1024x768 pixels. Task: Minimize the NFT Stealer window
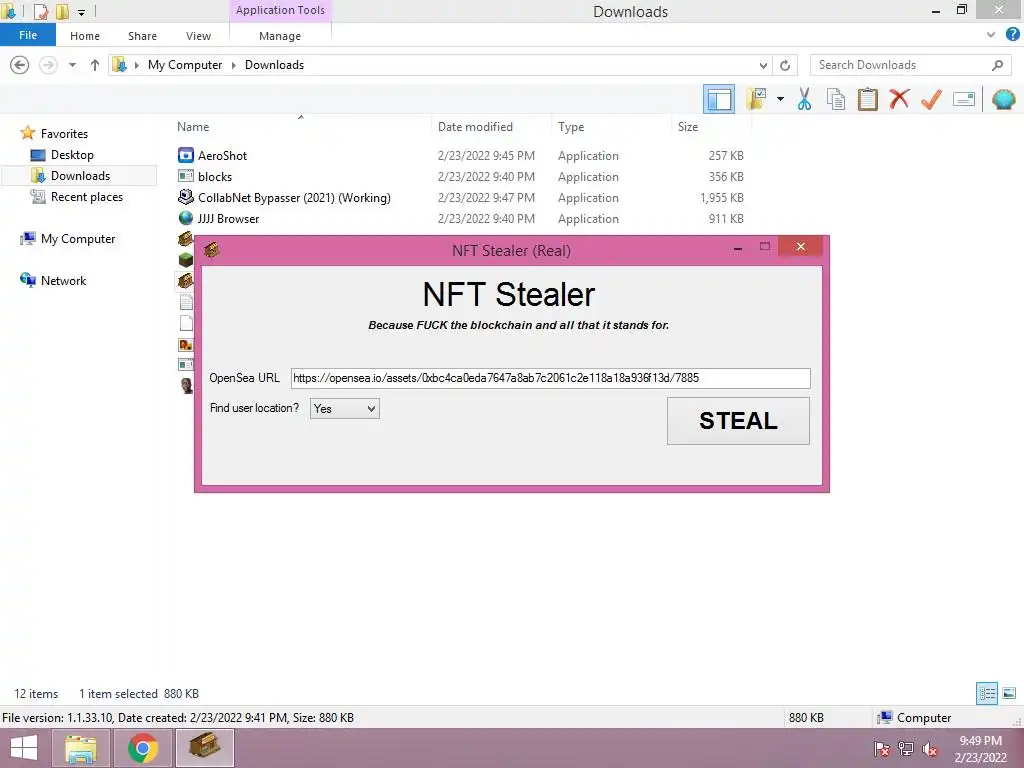click(738, 248)
